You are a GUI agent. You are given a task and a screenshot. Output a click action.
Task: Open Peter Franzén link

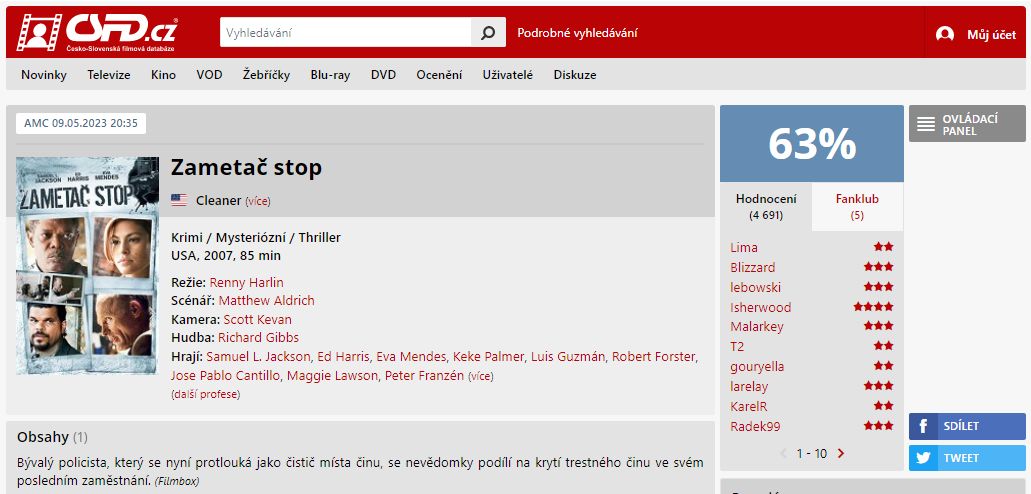[424, 376]
